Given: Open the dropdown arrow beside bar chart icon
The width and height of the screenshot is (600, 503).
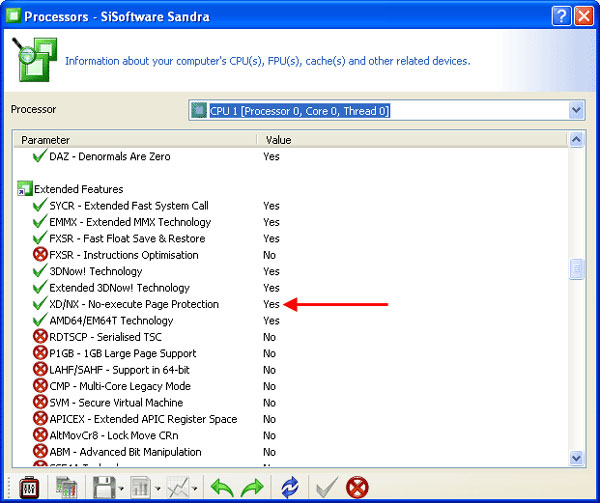Looking at the screenshot, I should pos(158,488).
